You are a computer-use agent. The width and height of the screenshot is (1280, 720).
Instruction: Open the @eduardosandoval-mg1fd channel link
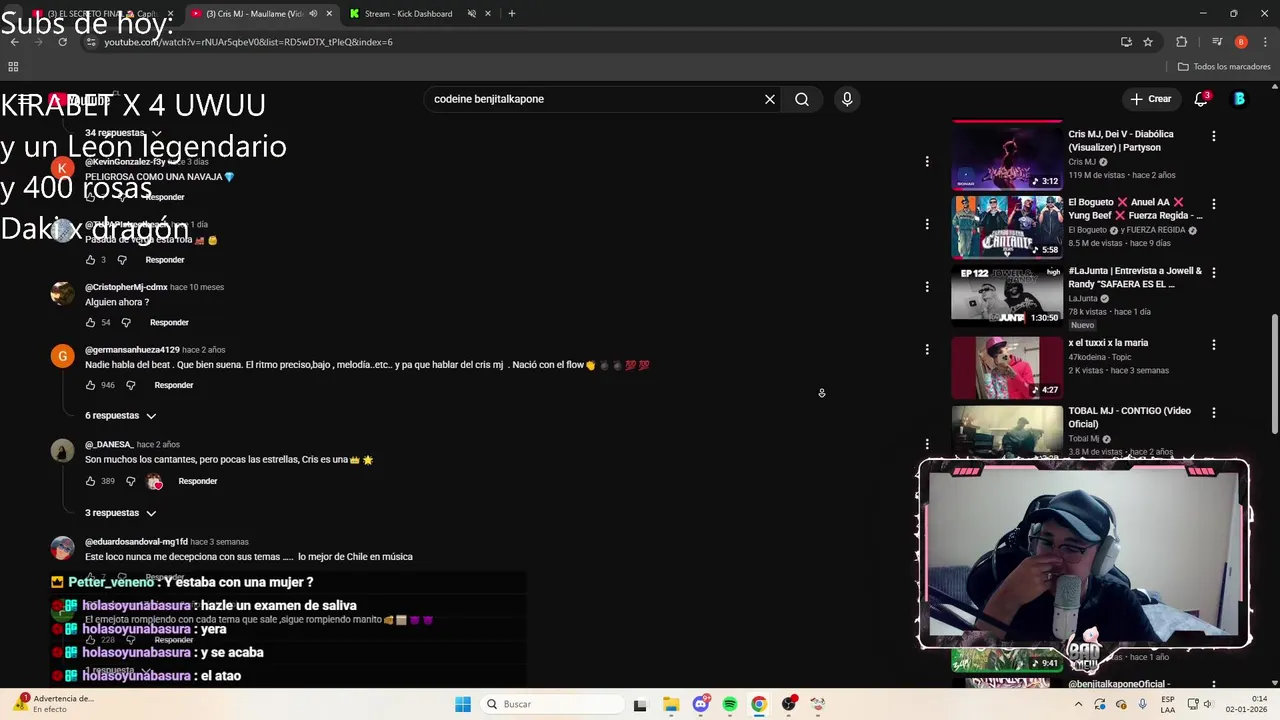click(136, 542)
